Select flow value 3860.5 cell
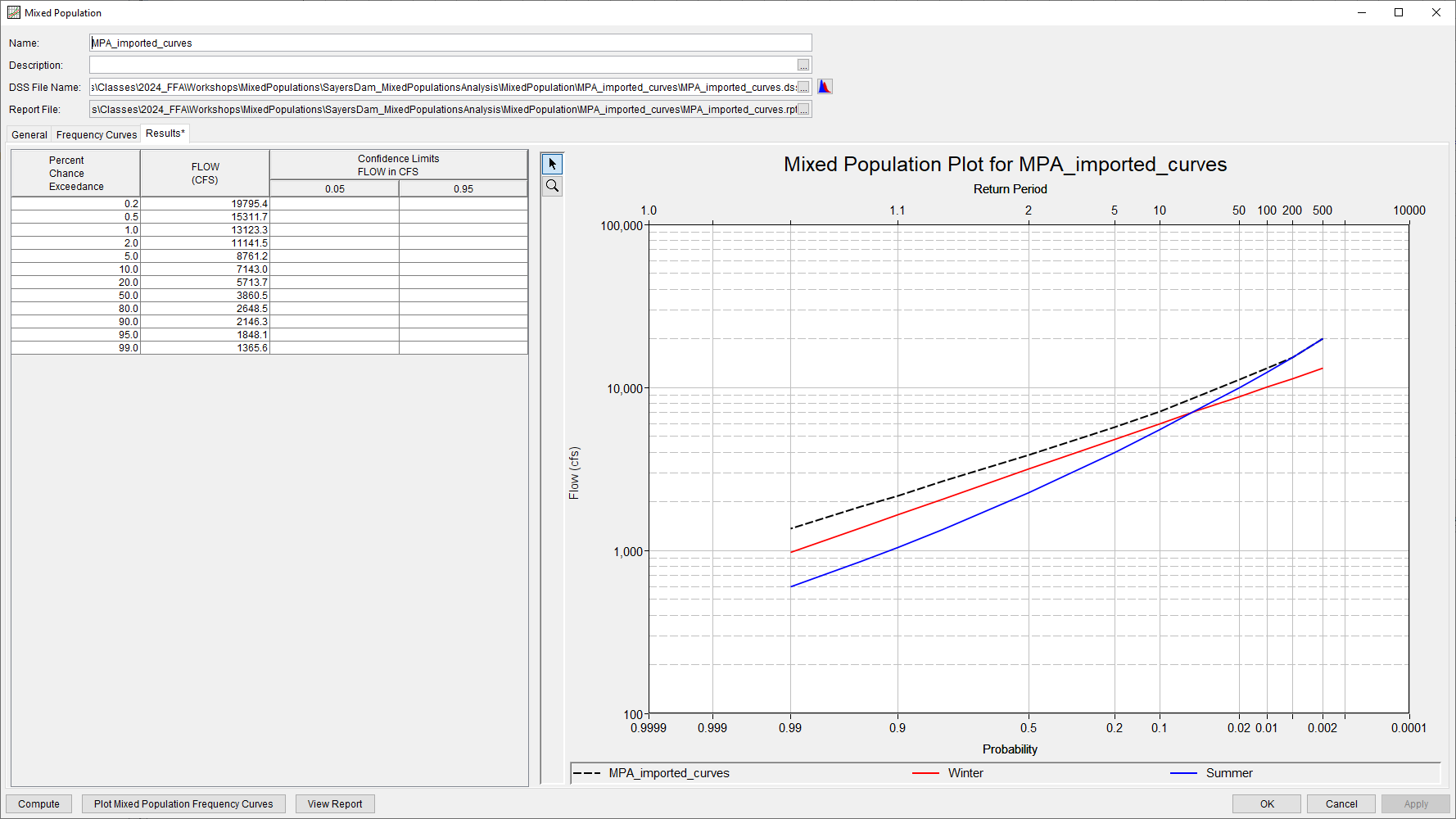 point(205,296)
